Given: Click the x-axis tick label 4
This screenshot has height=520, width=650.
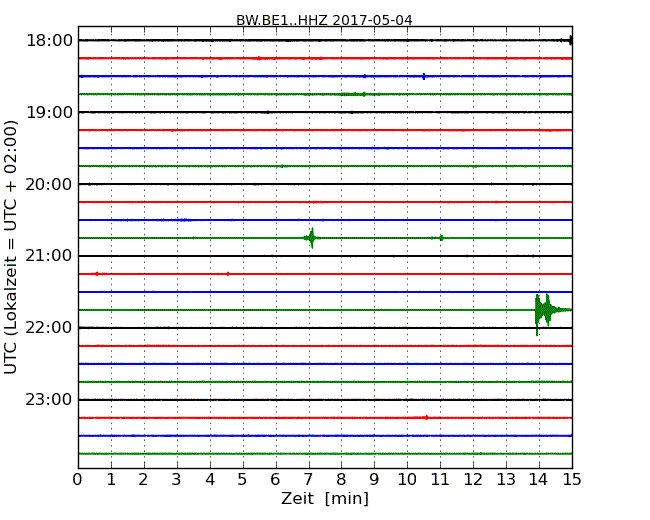Looking at the screenshot, I should 210,479.
